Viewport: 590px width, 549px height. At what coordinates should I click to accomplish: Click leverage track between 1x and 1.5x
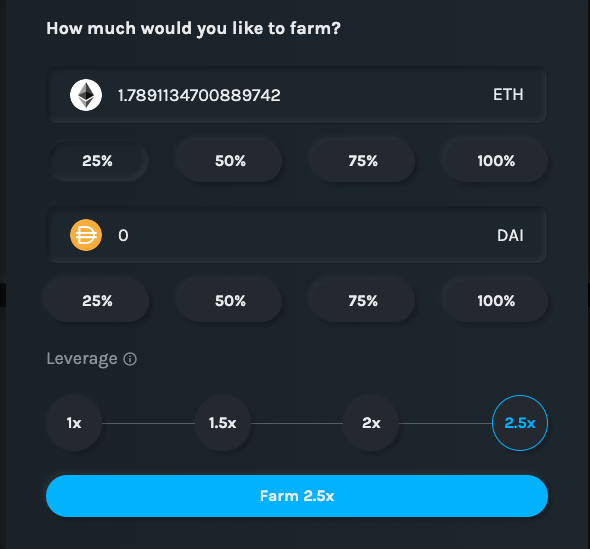pyautogui.click(x=148, y=423)
